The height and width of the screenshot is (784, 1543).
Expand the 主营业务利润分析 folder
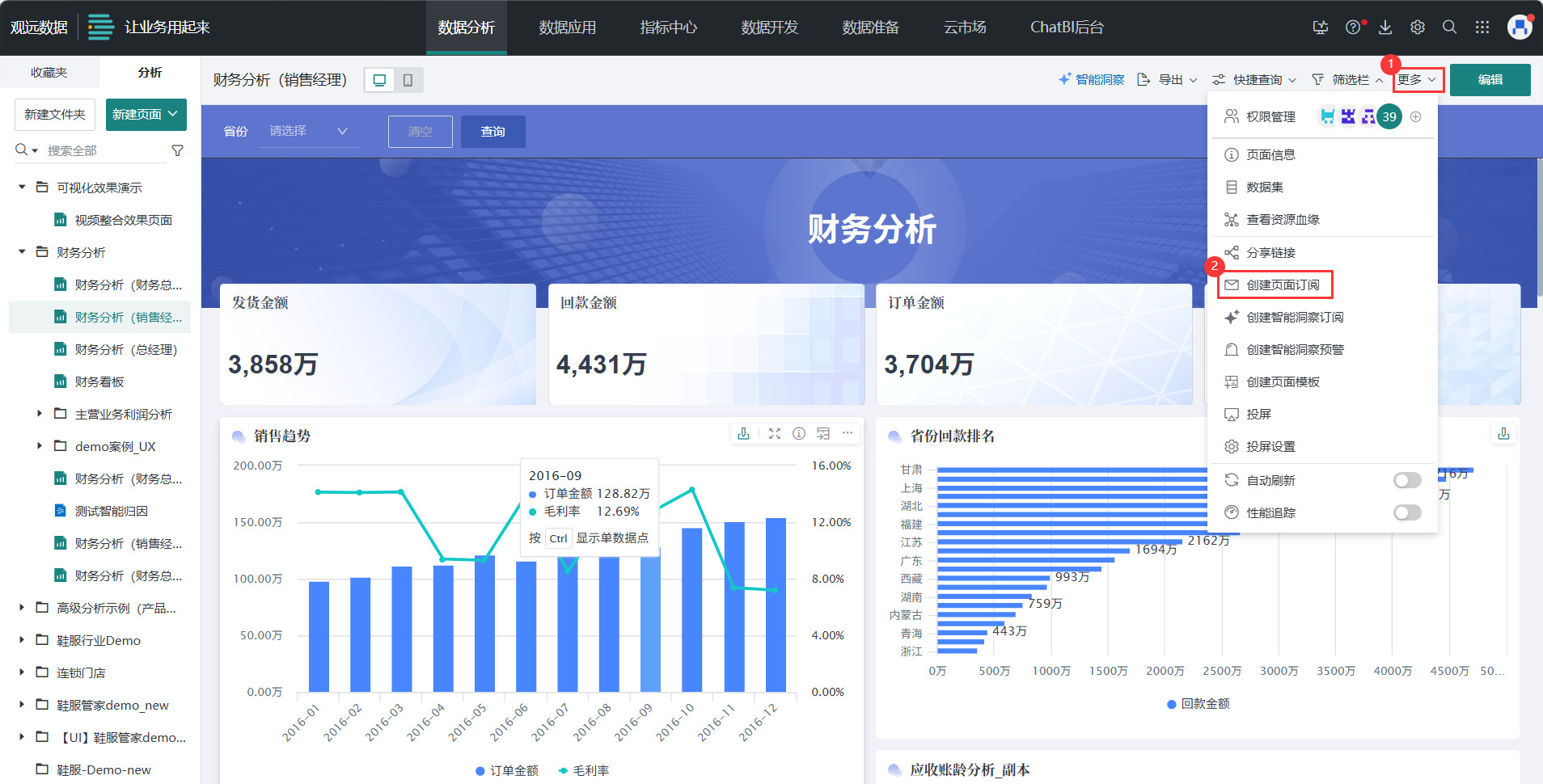tap(39, 414)
